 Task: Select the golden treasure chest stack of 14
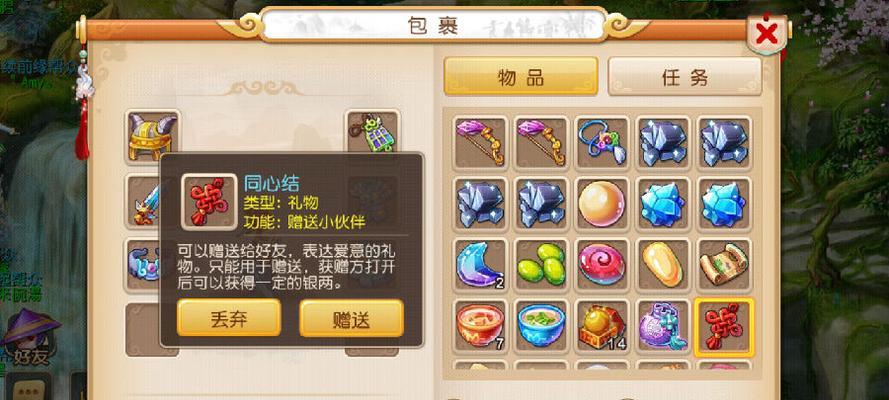(602, 326)
